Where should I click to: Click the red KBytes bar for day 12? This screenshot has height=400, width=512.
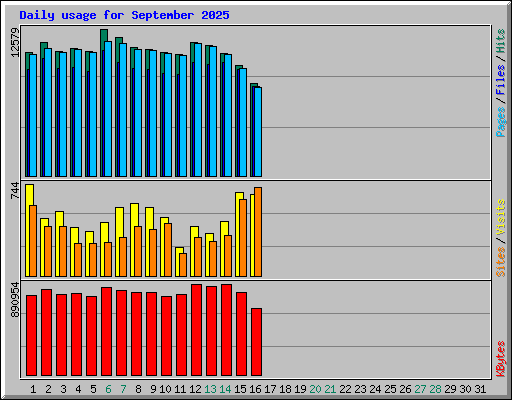point(197,330)
